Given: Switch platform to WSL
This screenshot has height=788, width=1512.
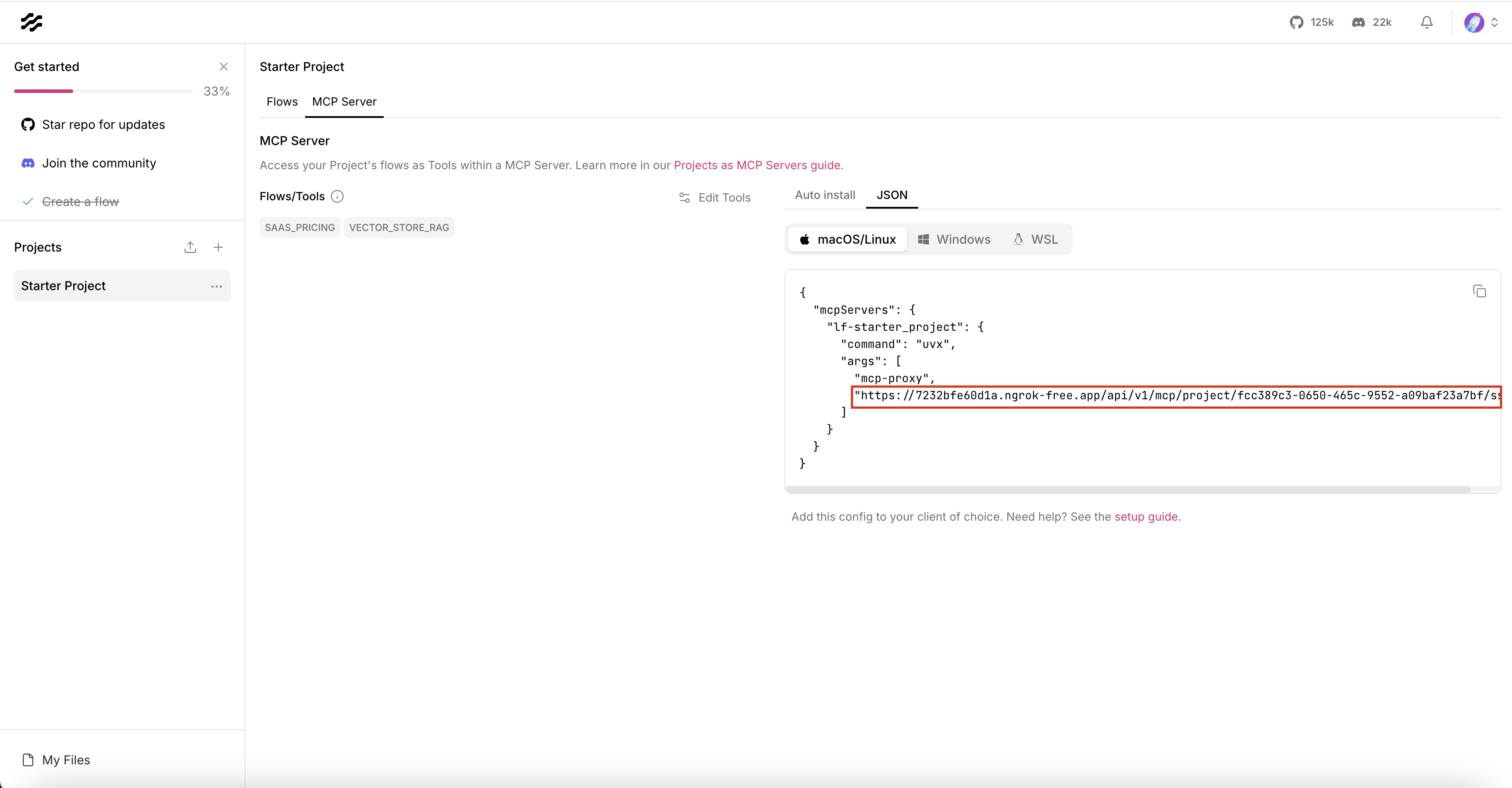Looking at the screenshot, I should [1035, 239].
